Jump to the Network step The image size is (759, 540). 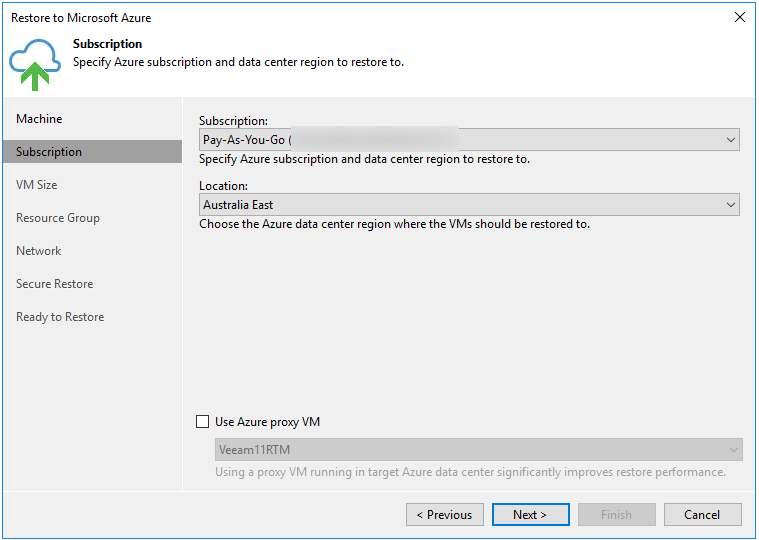pyautogui.click(x=39, y=251)
